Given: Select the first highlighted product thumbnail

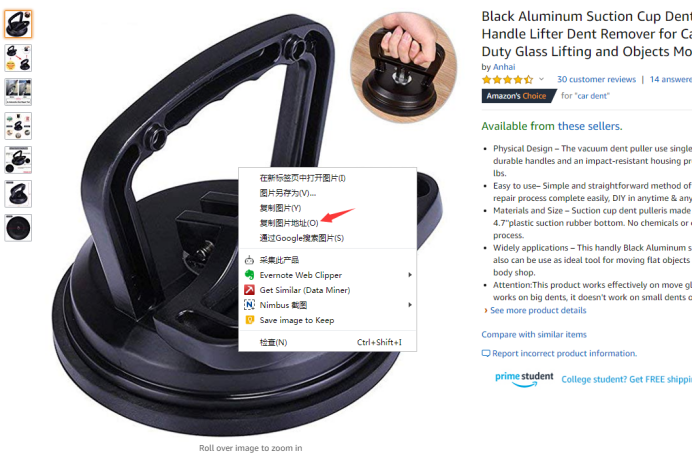Looking at the screenshot, I should click(18, 24).
